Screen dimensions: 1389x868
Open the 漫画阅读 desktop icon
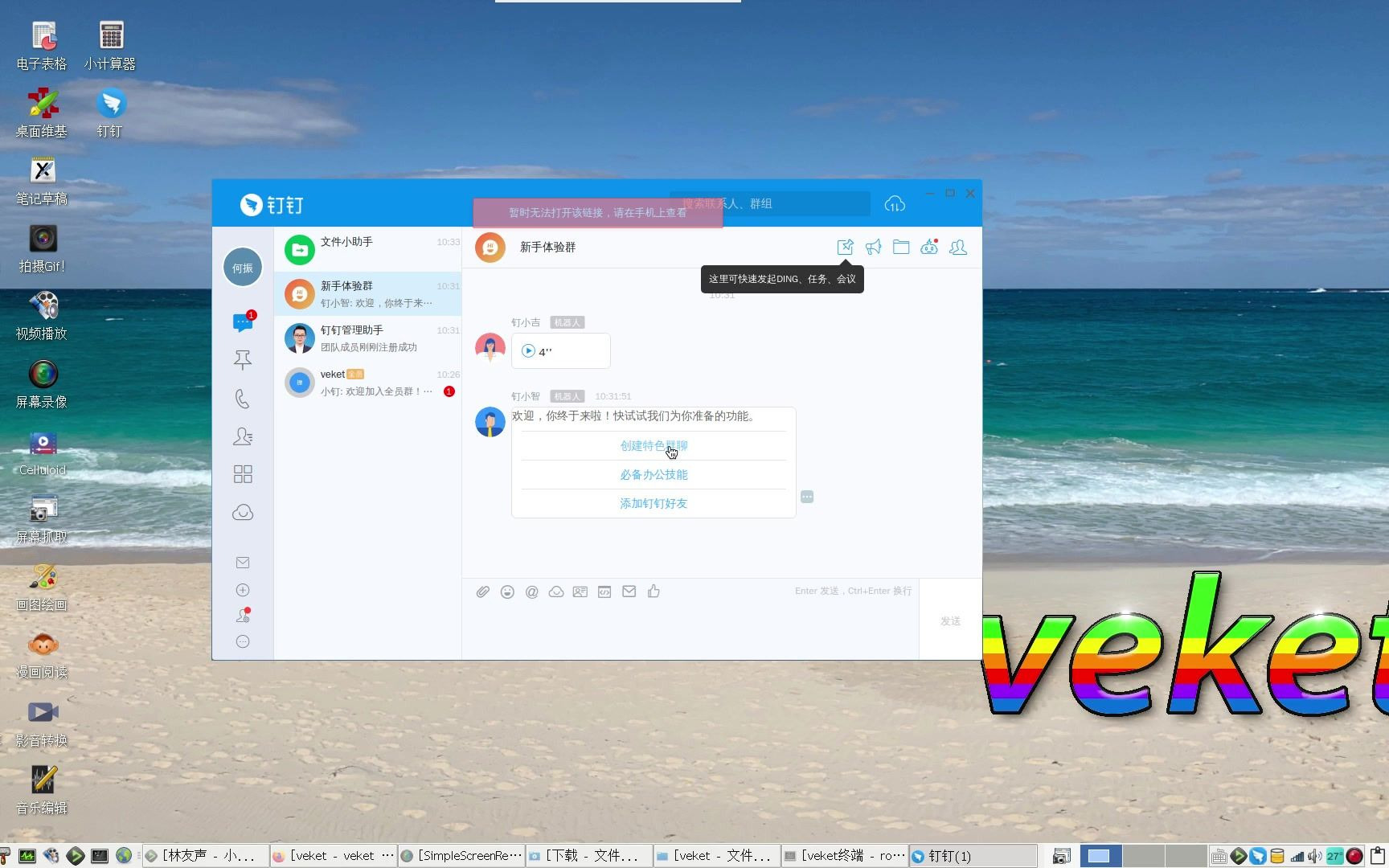(x=43, y=655)
